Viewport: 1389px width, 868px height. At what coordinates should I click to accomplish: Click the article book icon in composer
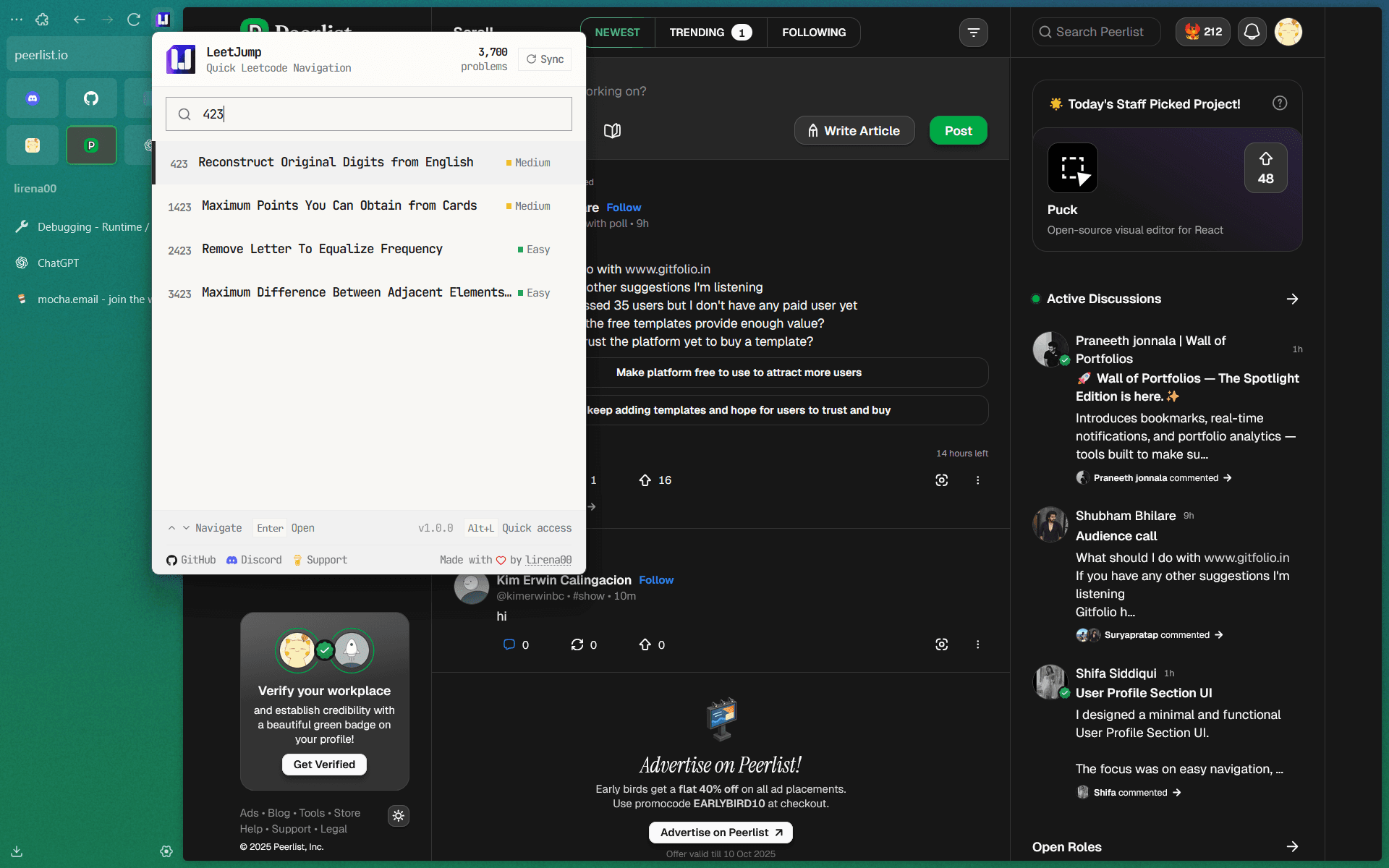point(612,131)
